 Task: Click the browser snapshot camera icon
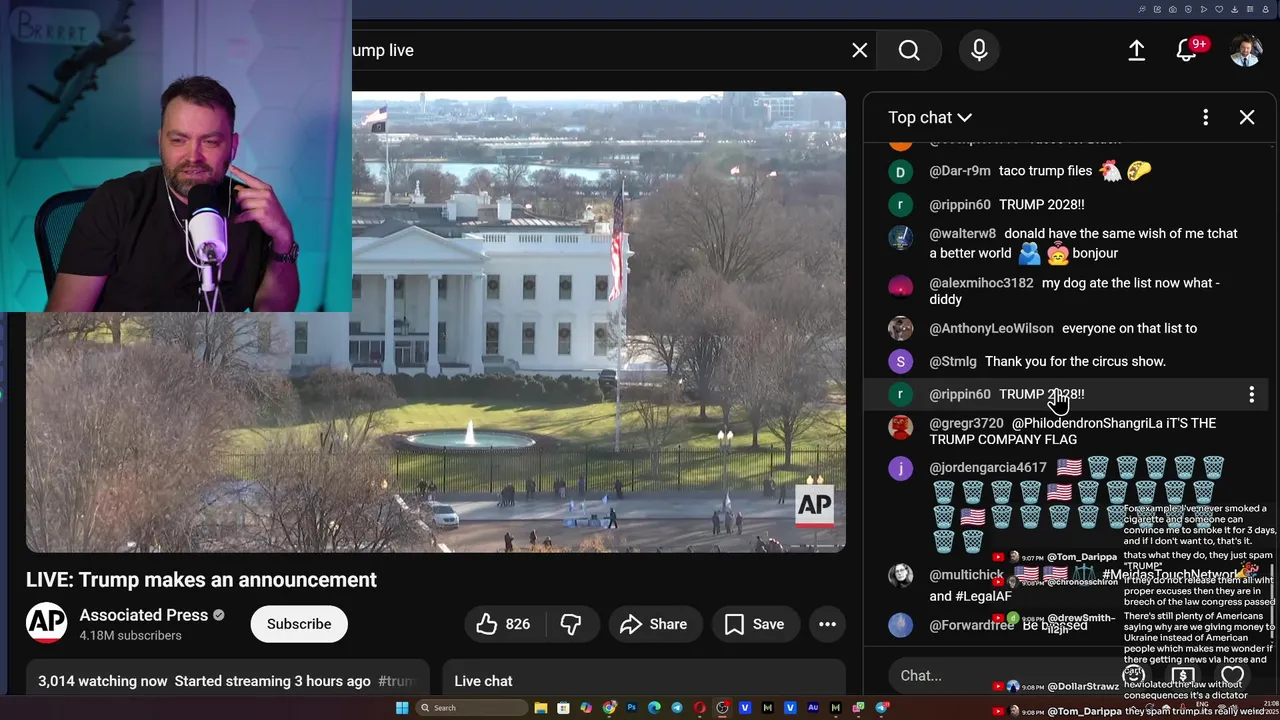pos(1173,9)
